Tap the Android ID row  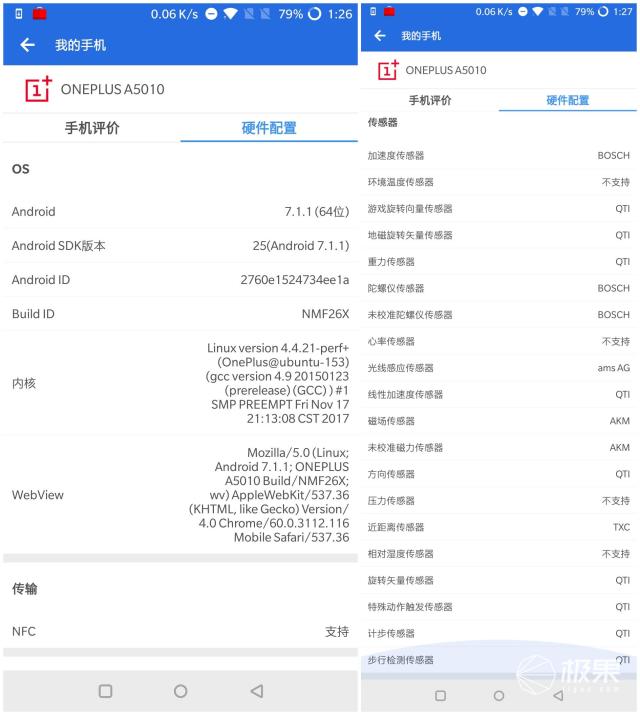pos(180,279)
